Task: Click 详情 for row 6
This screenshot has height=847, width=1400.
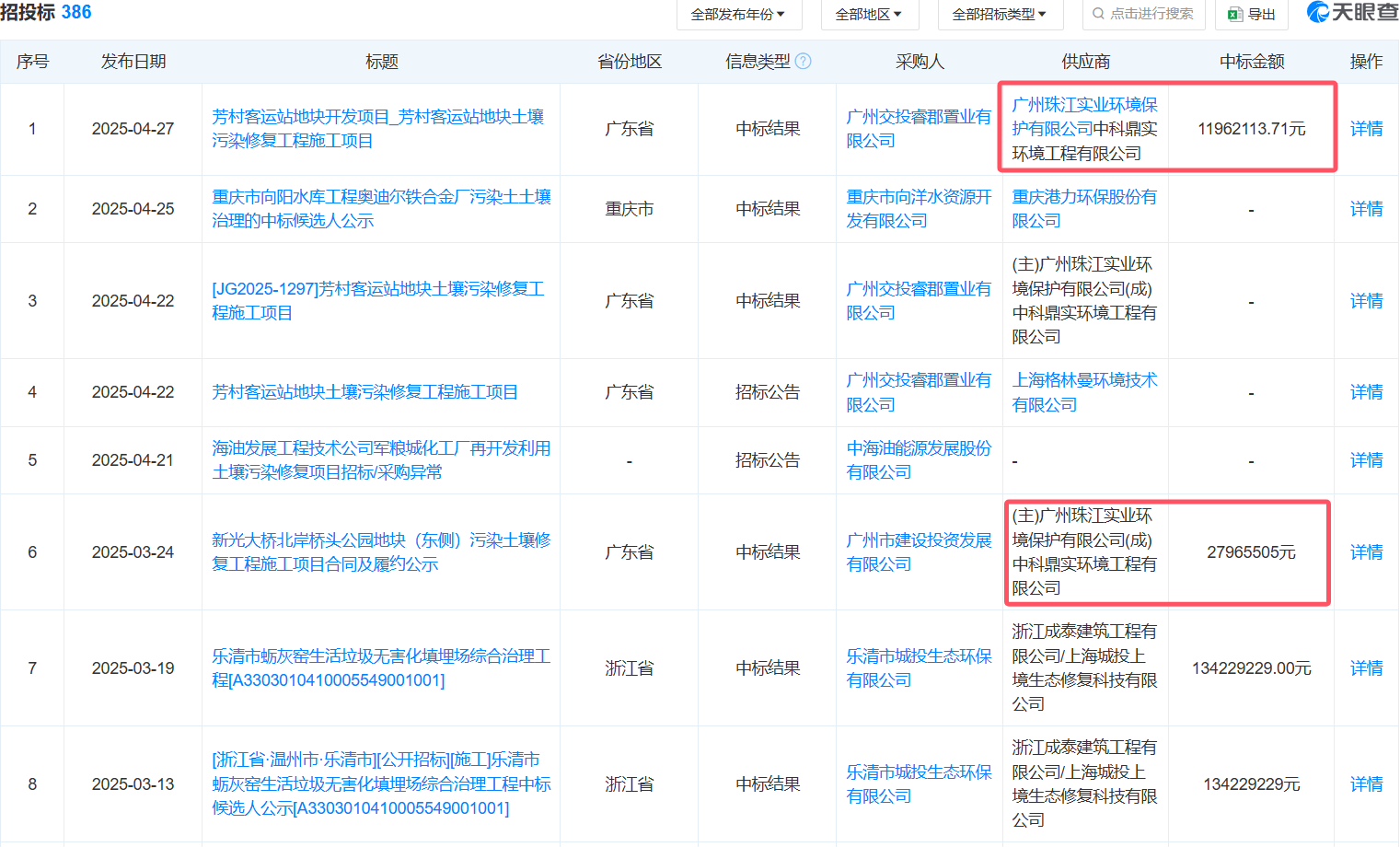Action: (1366, 552)
